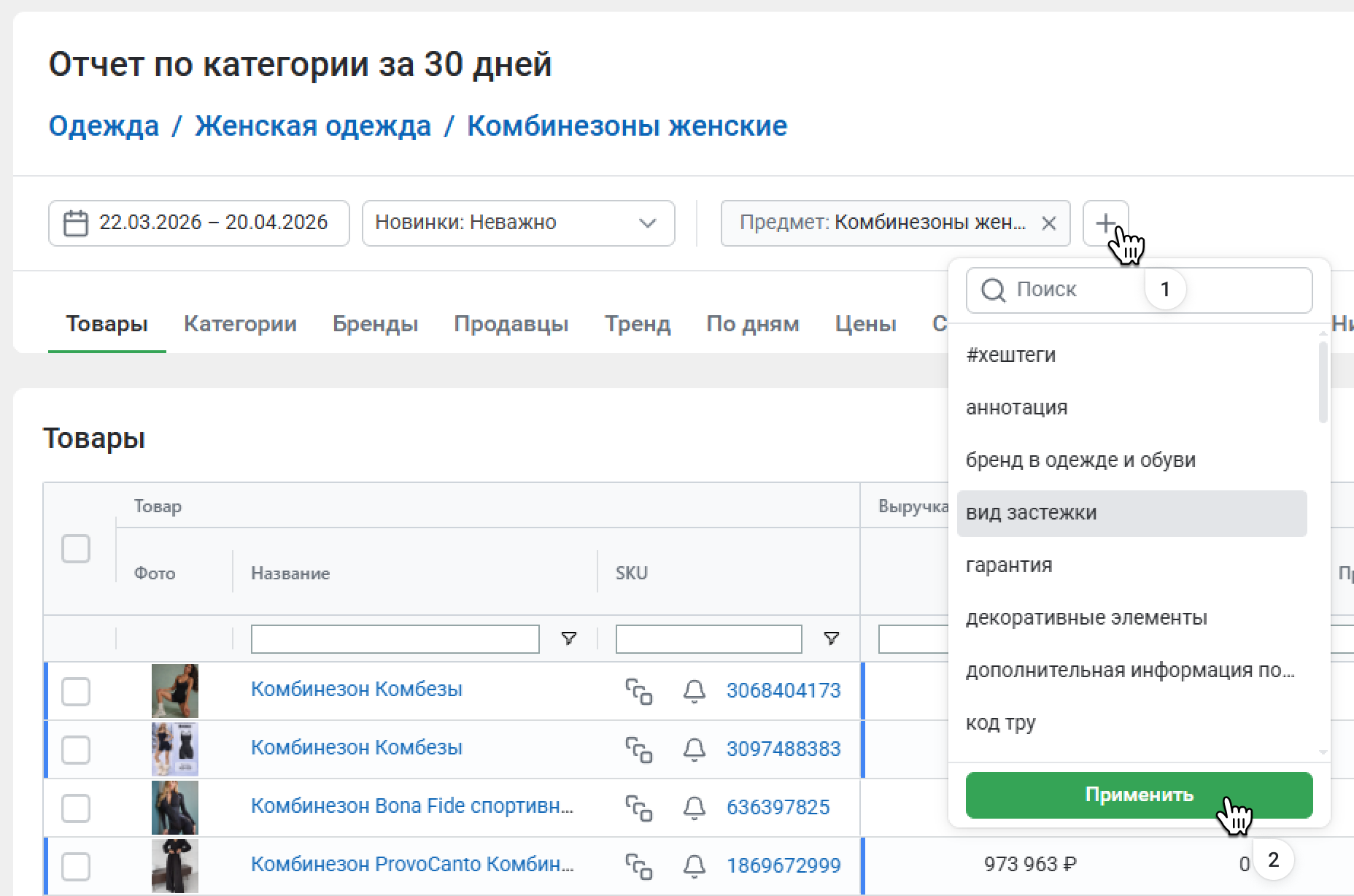Open Женская одежда breadcrumb link
Viewport: 1354px width, 896px height.
tap(312, 126)
